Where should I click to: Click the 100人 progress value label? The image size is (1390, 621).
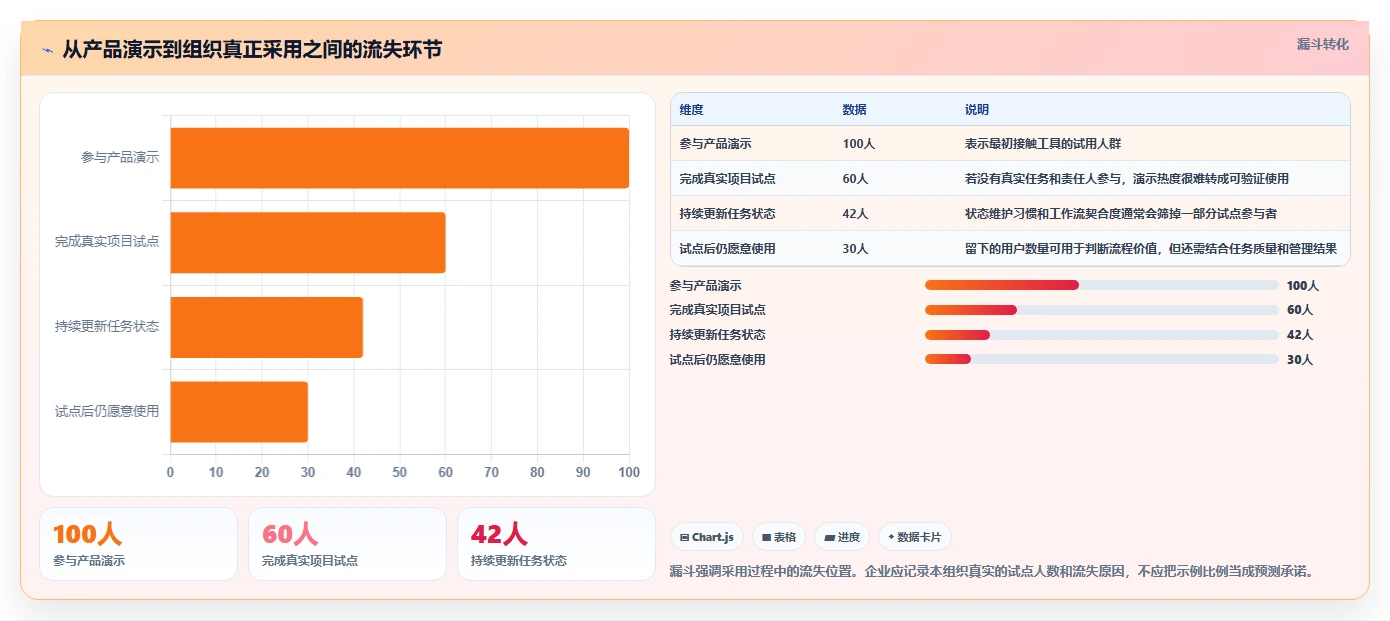point(1303,286)
